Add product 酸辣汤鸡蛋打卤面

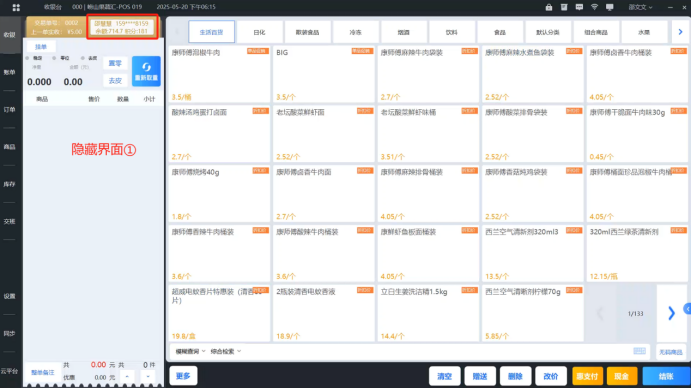(219, 134)
